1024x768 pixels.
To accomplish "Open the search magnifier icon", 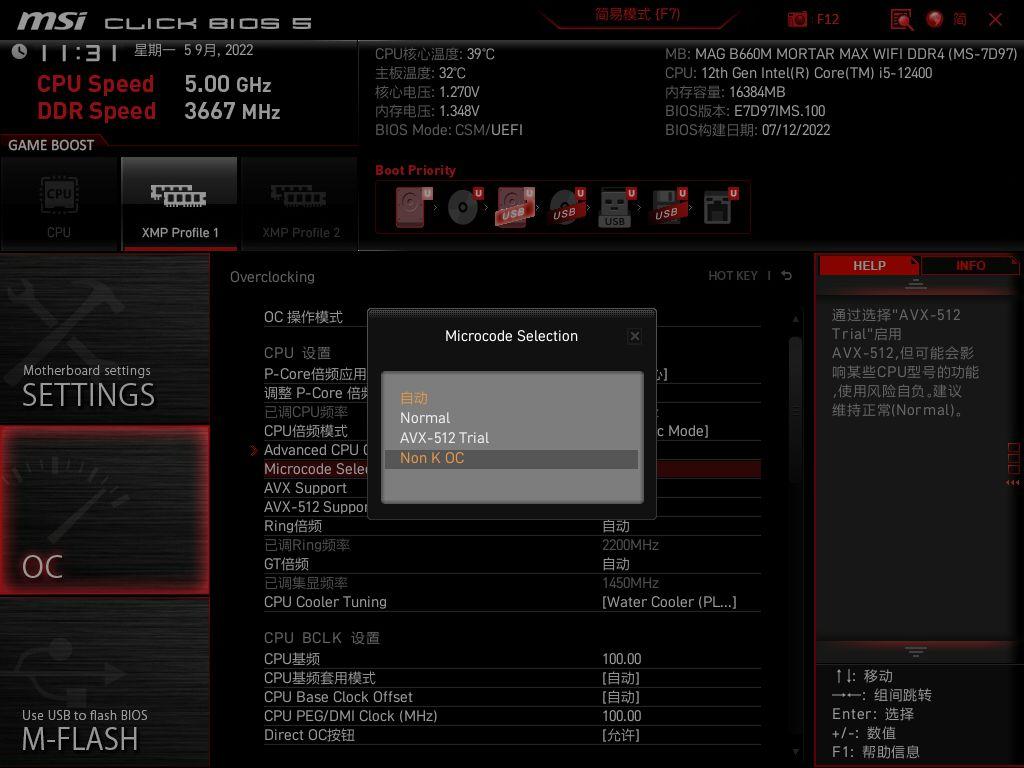I will (901, 19).
